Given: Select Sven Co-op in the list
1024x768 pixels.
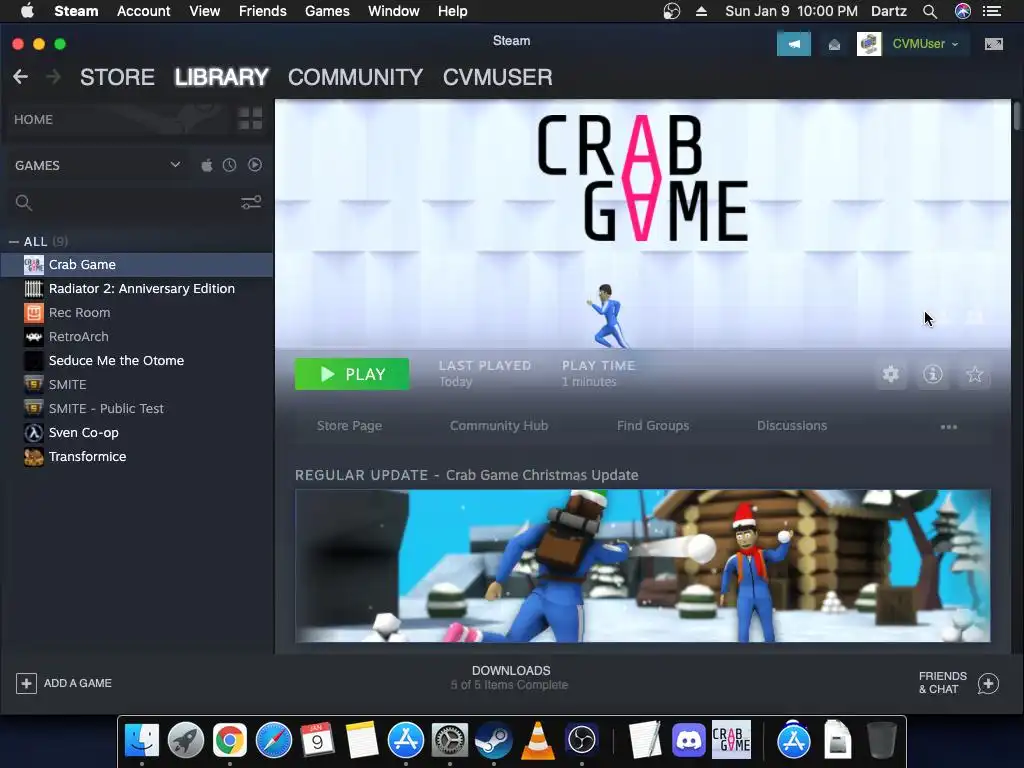Looking at the screenshot, I should pos(138,432).
